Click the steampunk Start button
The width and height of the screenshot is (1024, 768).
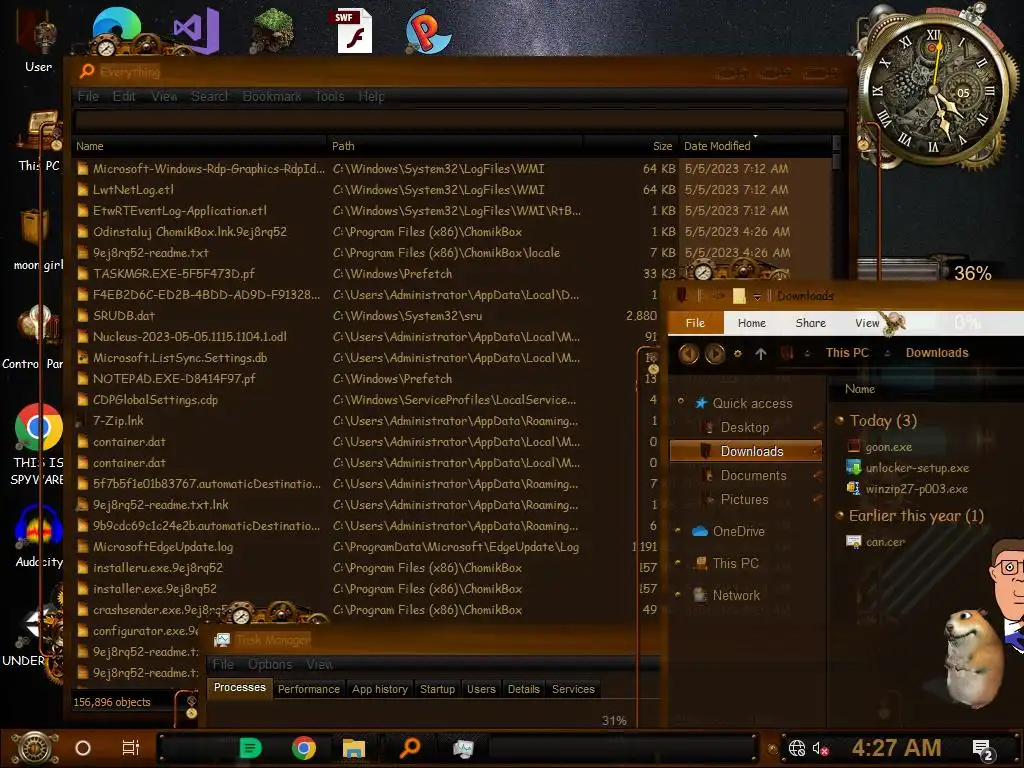(x=35, y=748)
